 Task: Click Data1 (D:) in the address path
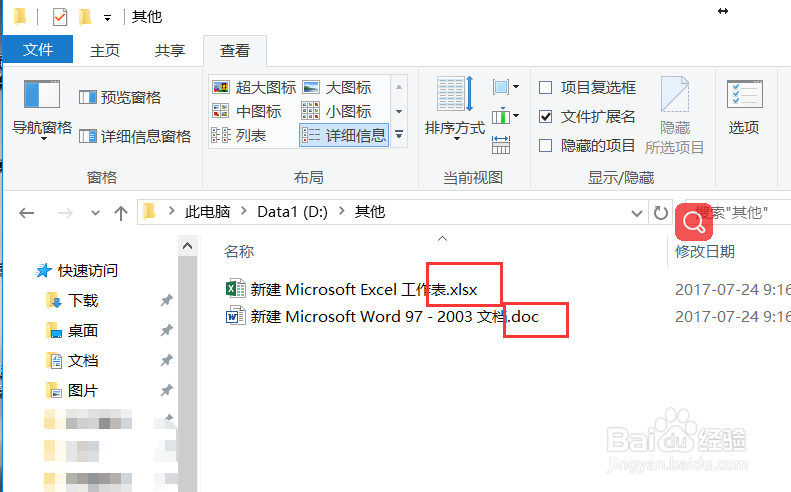coord(293,211)
